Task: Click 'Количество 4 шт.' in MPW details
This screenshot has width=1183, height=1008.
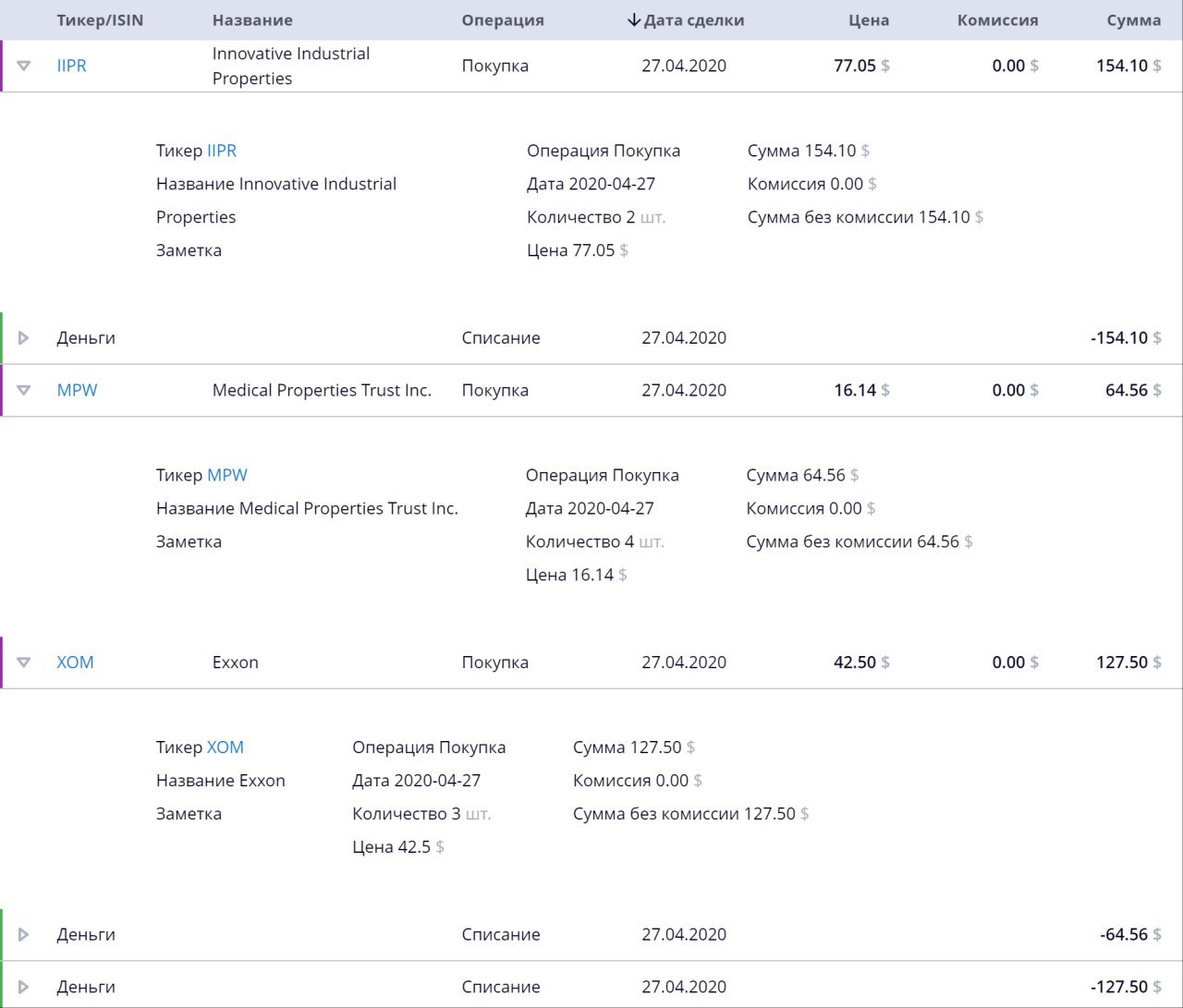Action: [595, 541]
